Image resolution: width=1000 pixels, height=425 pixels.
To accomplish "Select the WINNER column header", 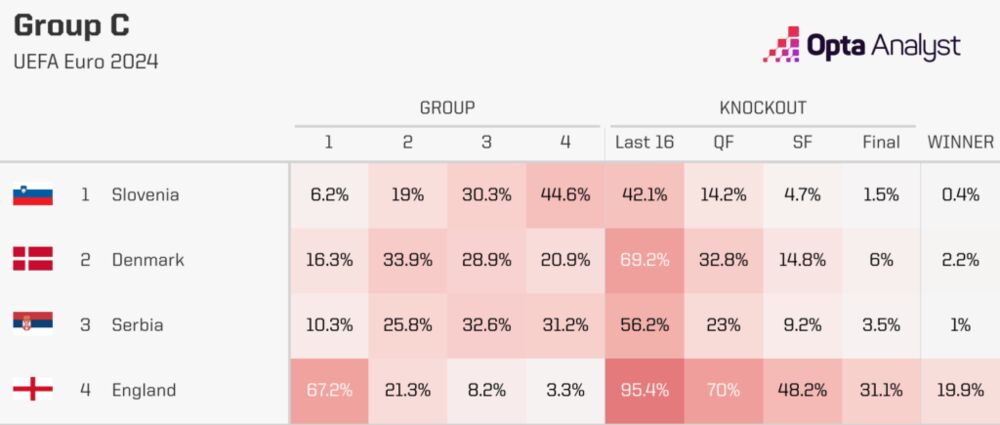I will pyautogui.click(x=960, y=142).
